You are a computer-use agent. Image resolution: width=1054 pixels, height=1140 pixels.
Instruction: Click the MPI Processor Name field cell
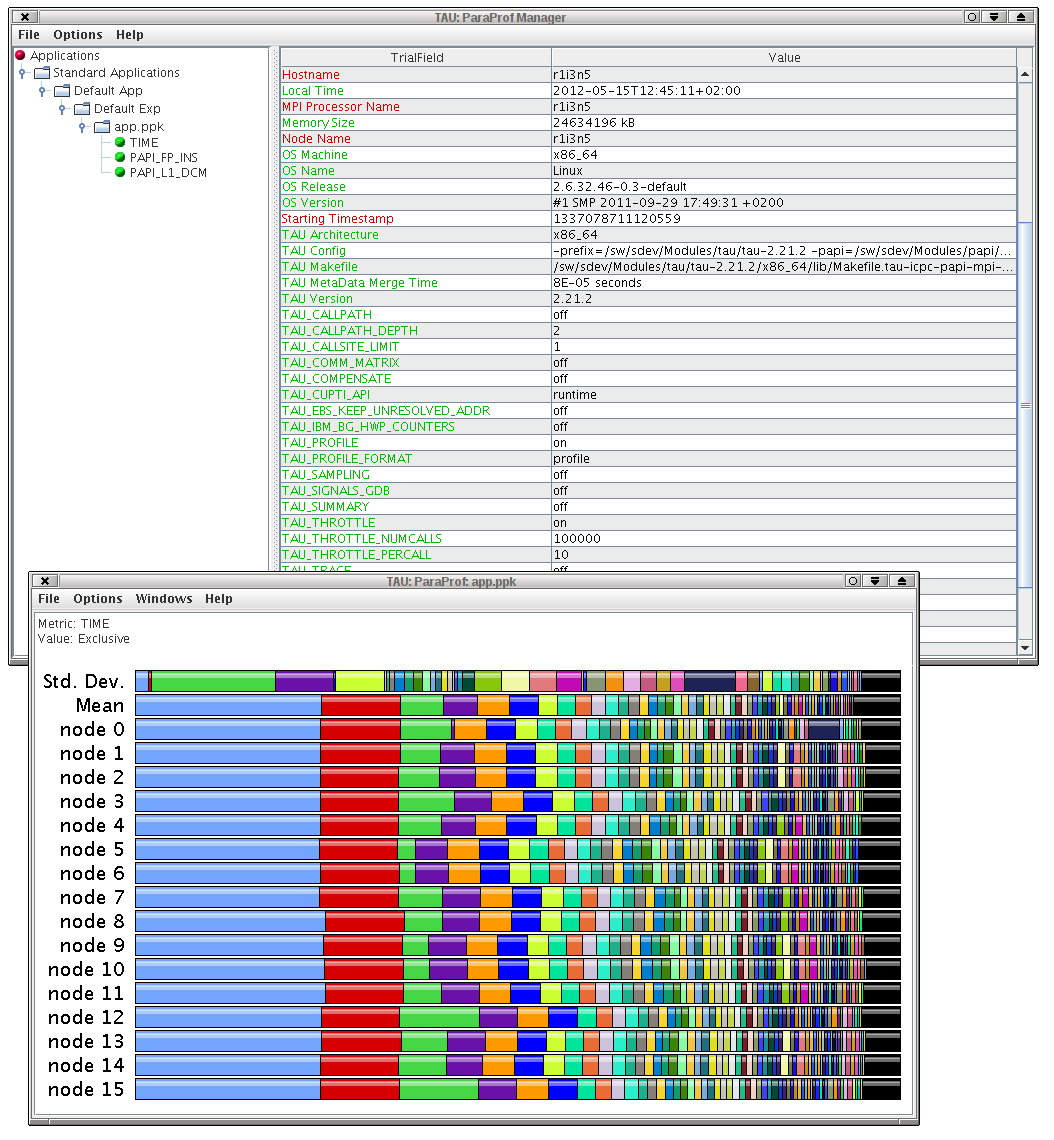pos(416,106)
